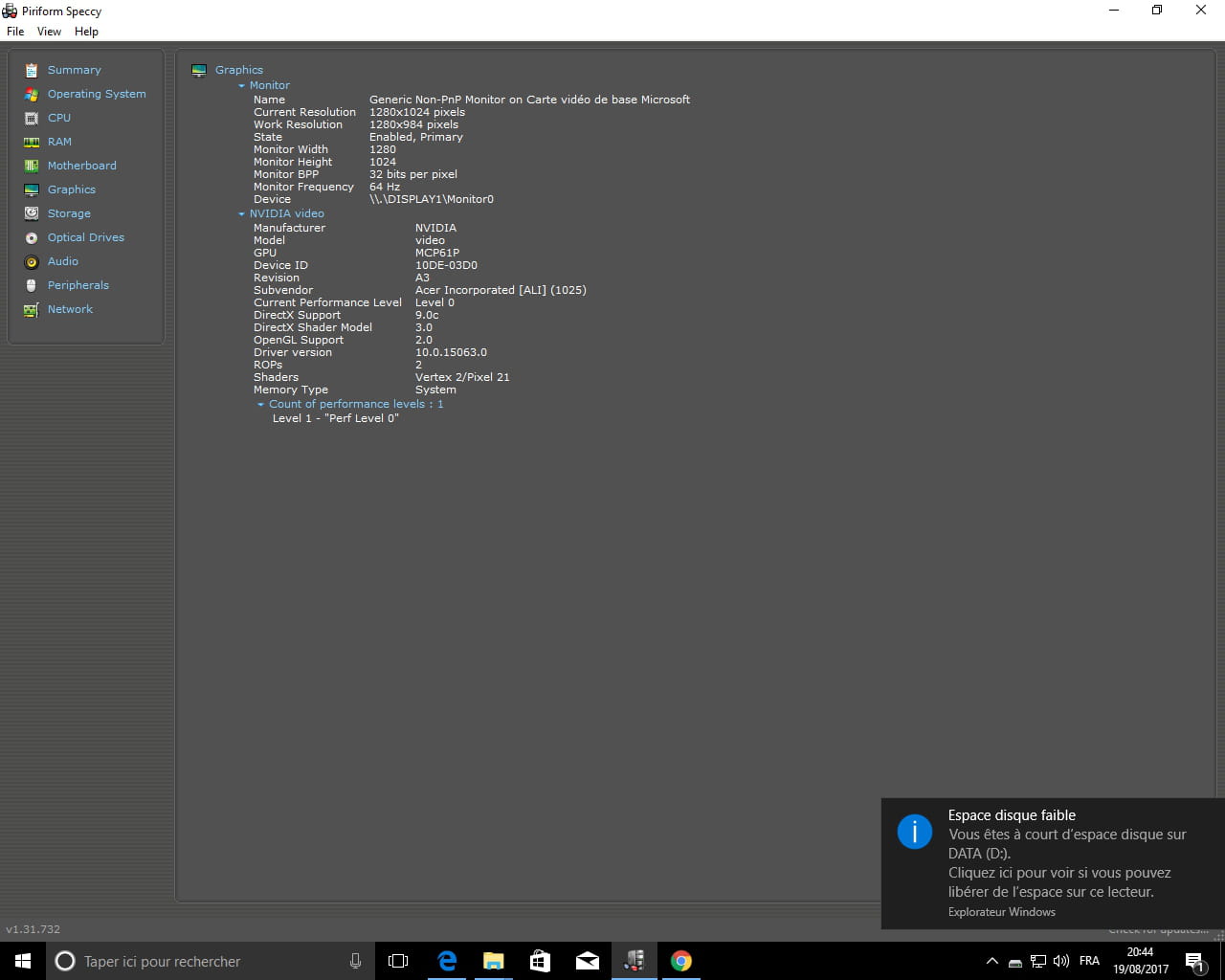Click the GPU value MCP61P

pyautogui.click(x=437, y=253)
